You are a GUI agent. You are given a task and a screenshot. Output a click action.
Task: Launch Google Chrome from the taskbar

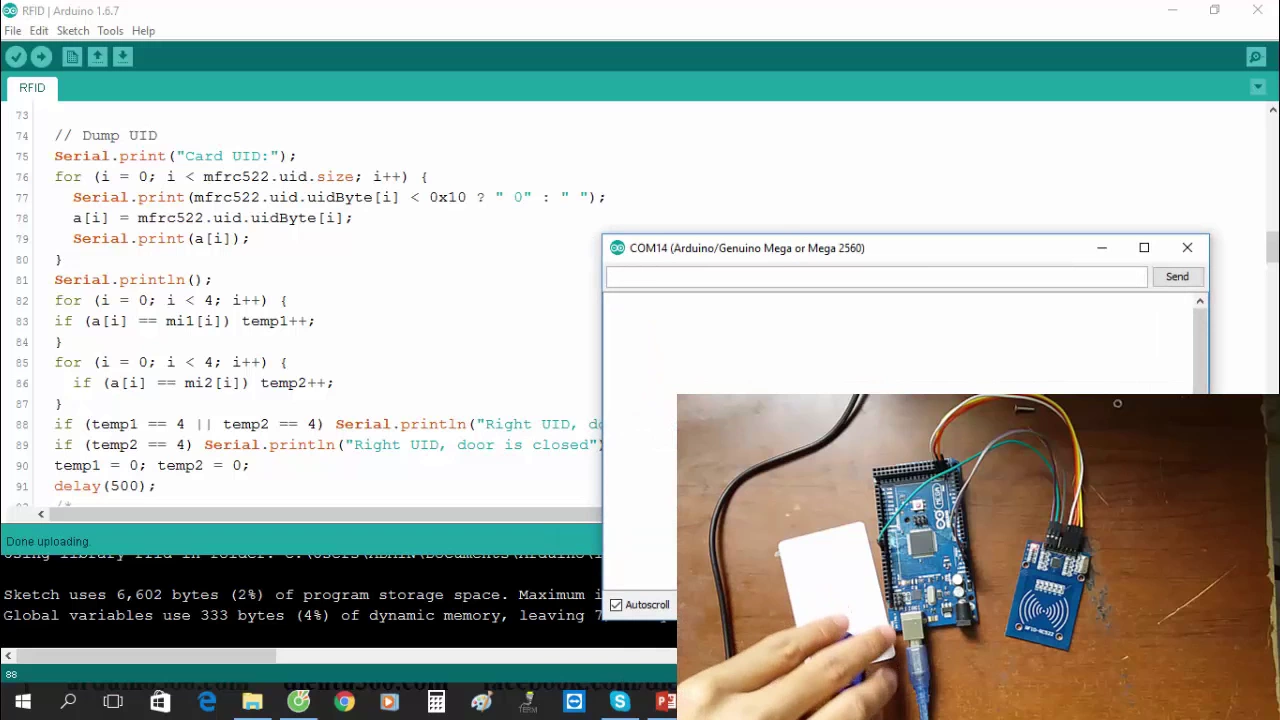(x=344, y=702)
